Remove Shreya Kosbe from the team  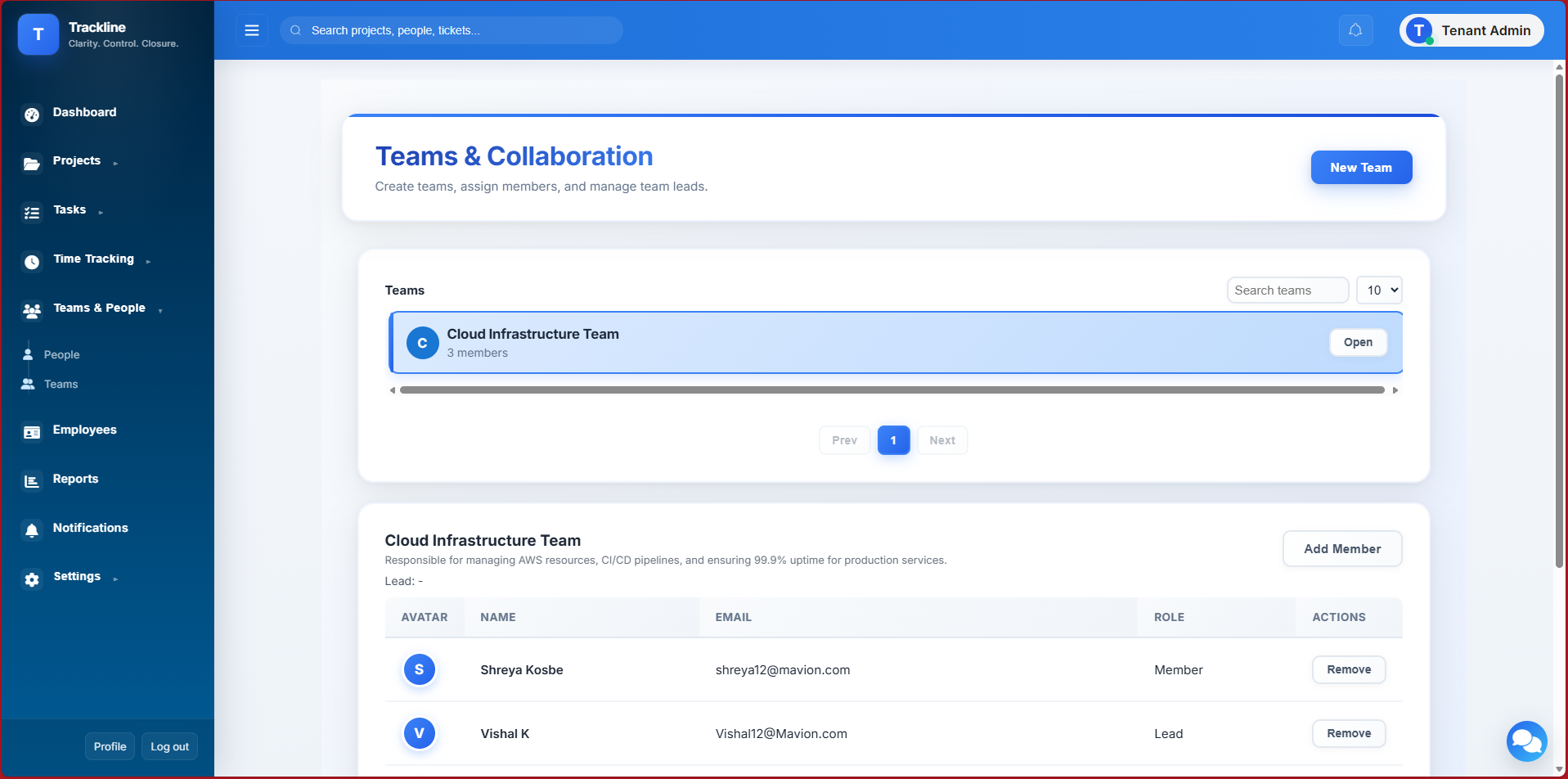tap(1348, 670)
